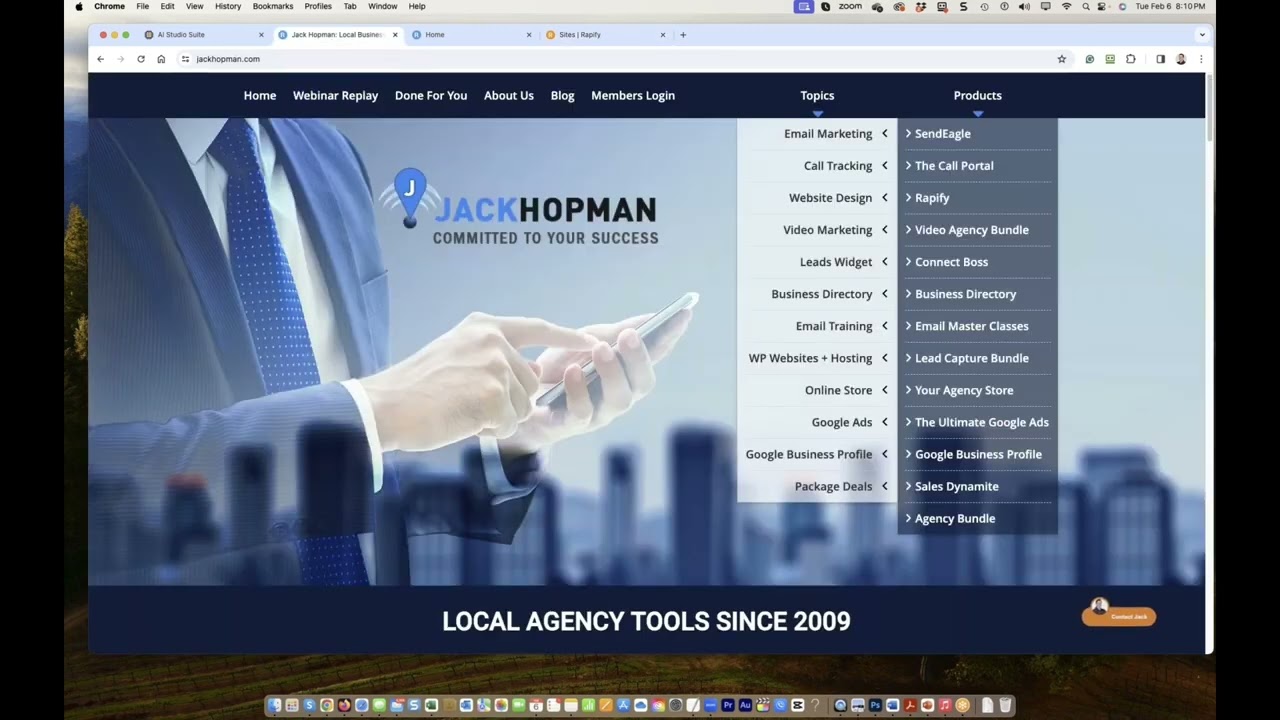Open the Chrome profile avatar
This screenshot has width=1280, height=720.
(x=1181, y=59)
